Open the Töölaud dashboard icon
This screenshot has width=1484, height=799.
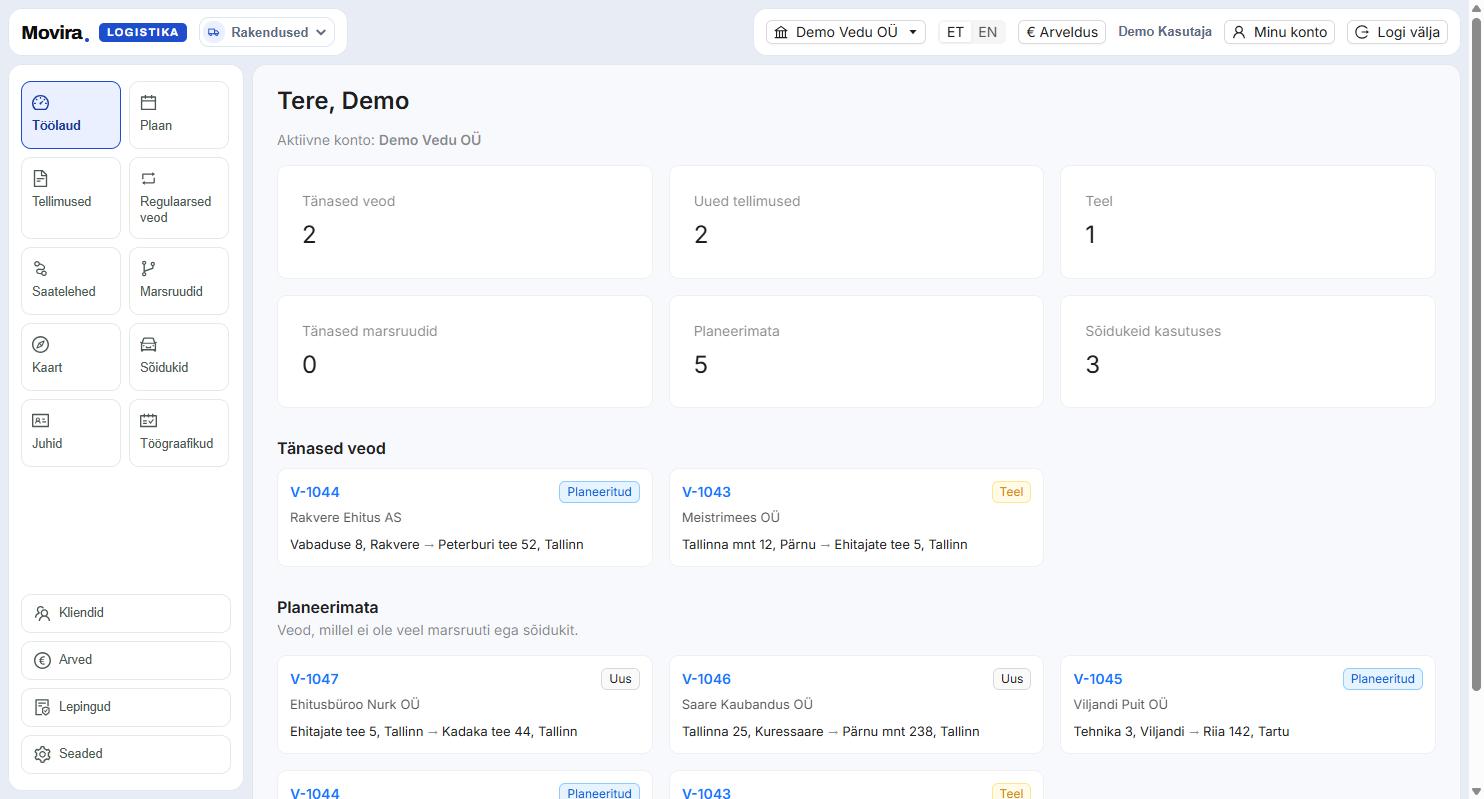click(x=41, y=103)
